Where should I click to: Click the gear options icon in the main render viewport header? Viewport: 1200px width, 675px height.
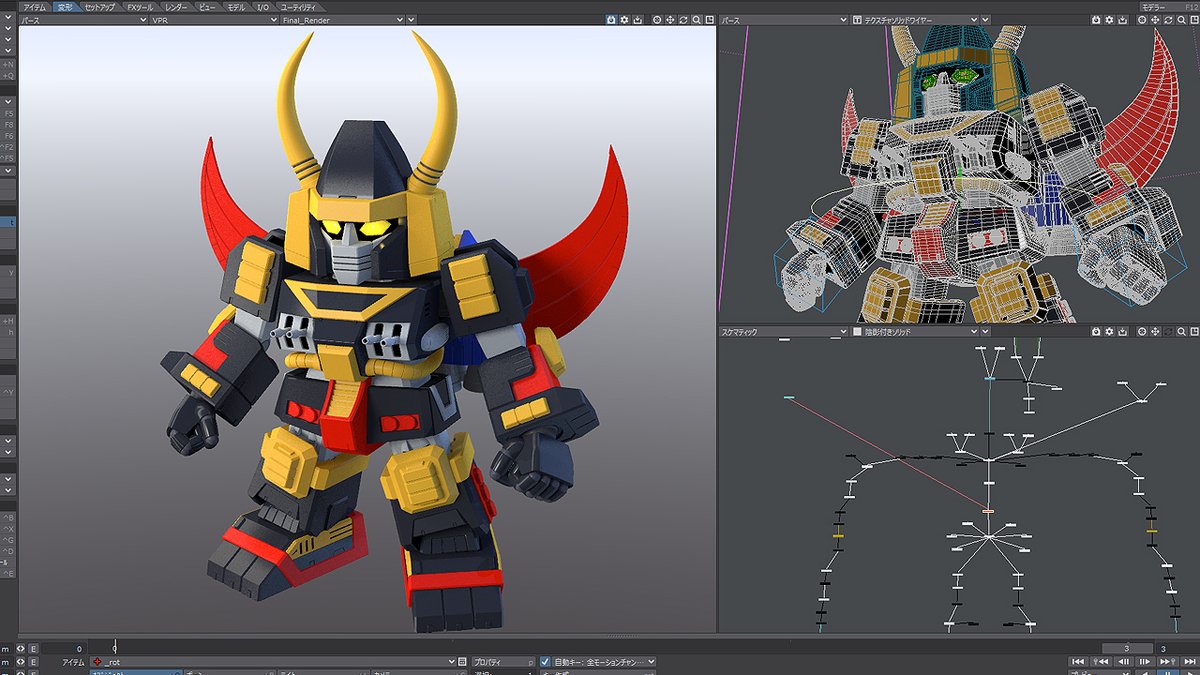(624, 19)
